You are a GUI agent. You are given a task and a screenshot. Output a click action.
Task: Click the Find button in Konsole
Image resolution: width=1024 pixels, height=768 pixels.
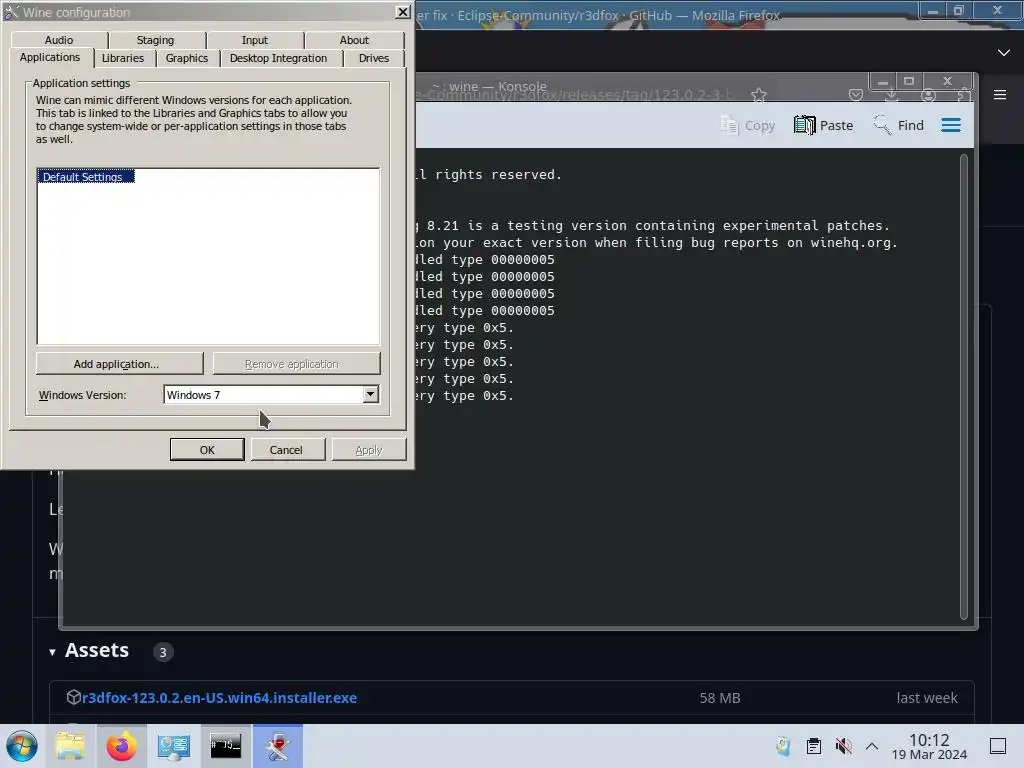pos(899,125)
